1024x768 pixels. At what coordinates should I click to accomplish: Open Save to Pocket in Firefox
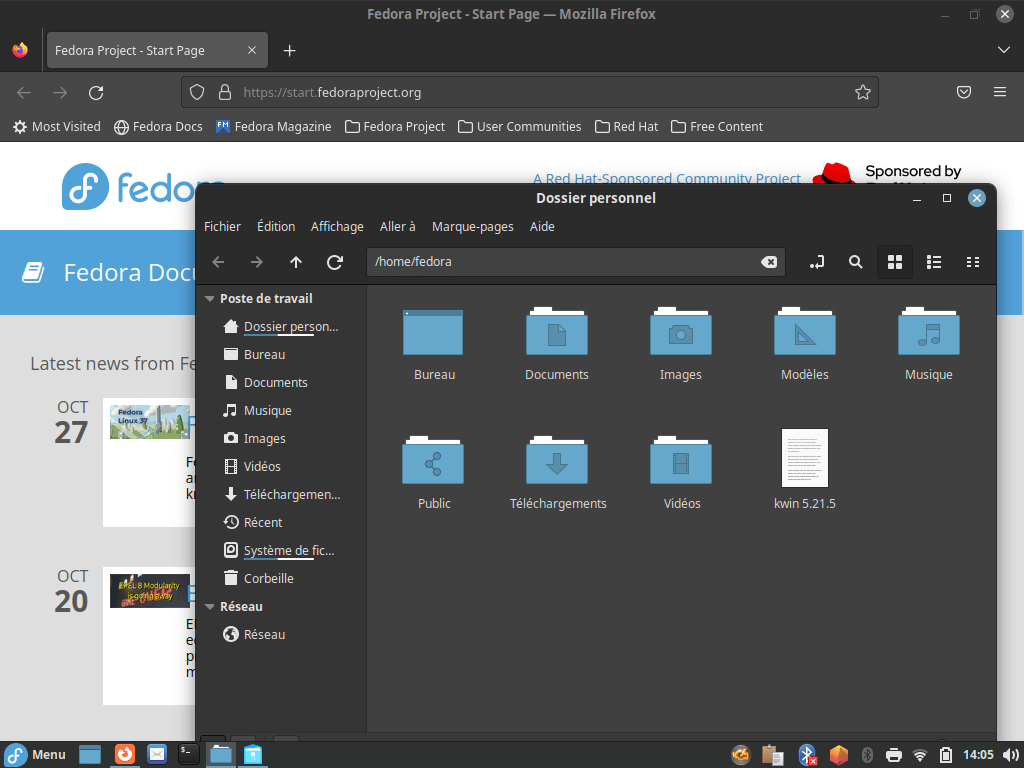[x=964, y=92]
